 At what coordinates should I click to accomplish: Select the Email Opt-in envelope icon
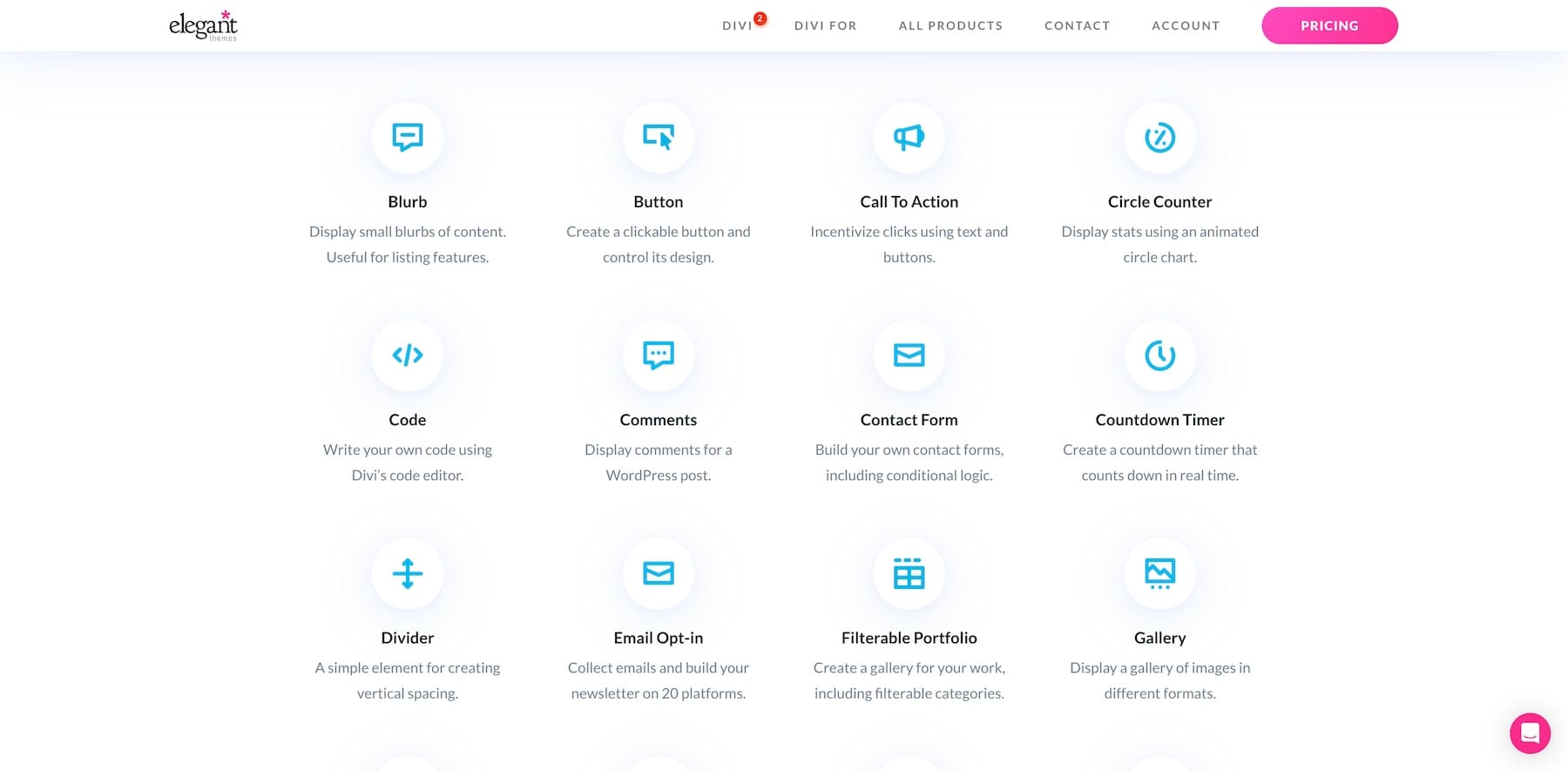pos(658,573)
